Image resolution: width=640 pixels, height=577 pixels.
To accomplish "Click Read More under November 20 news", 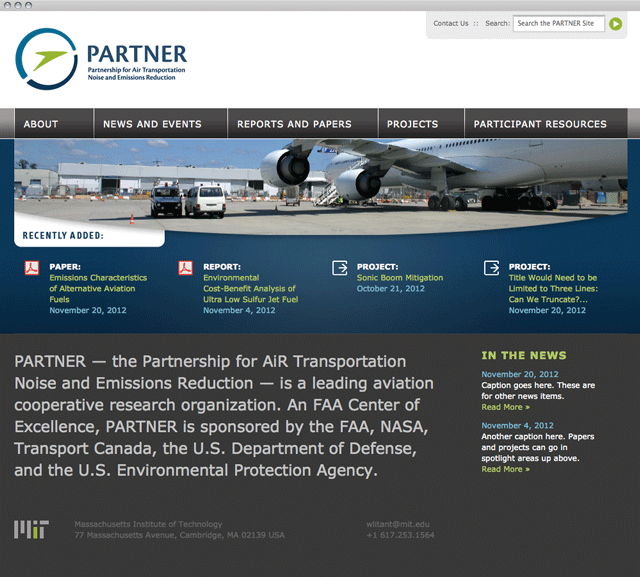I will click(505, 407).
